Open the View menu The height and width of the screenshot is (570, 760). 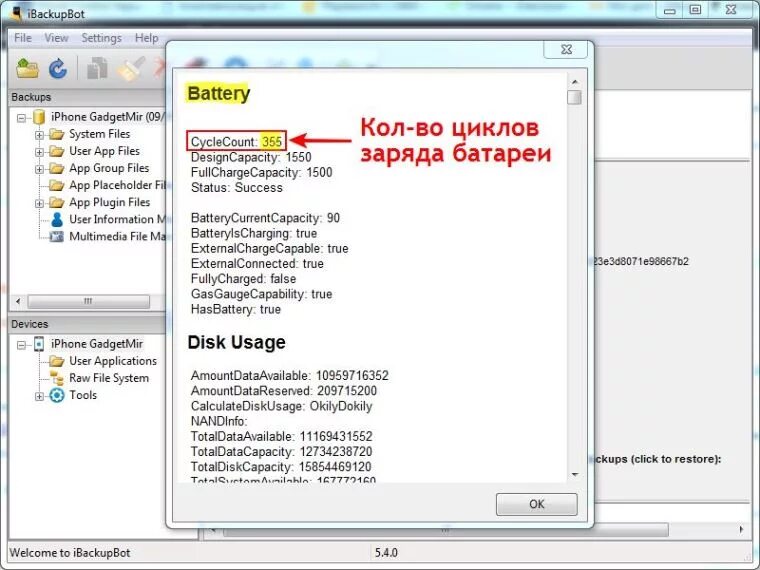(56, 38)
